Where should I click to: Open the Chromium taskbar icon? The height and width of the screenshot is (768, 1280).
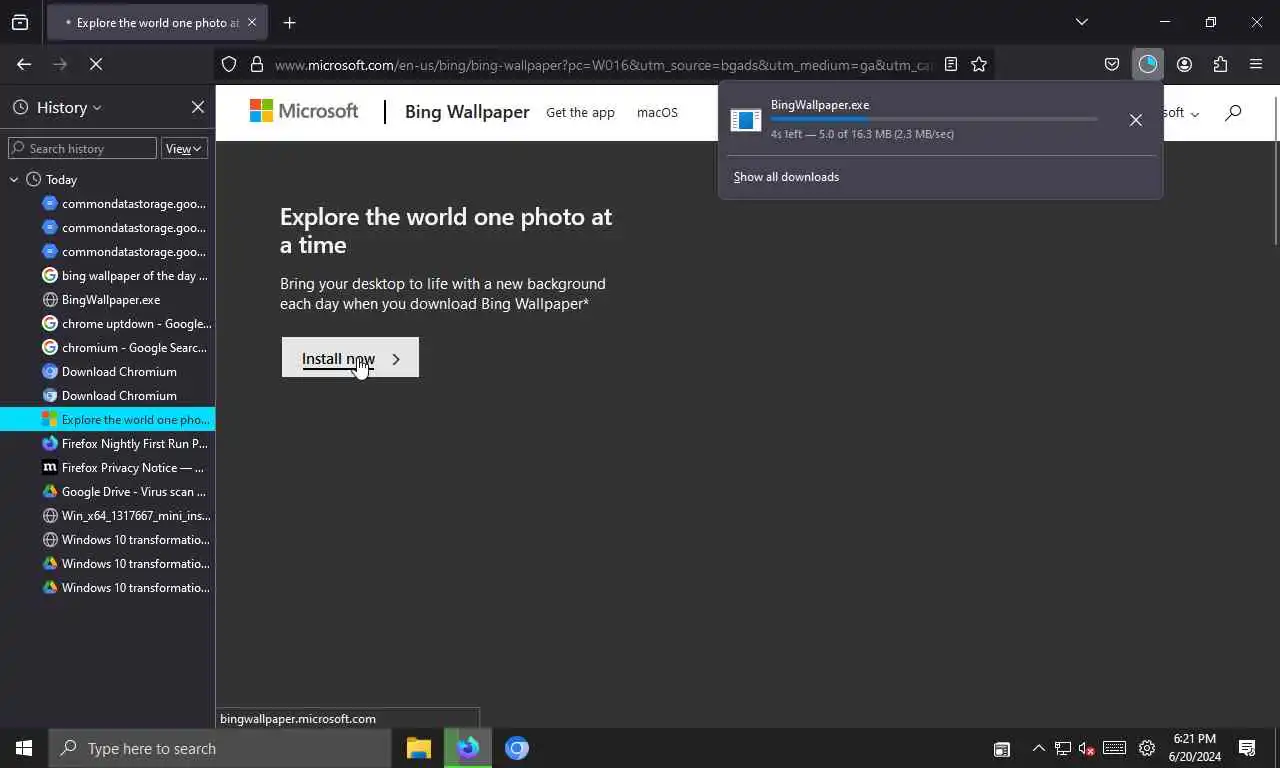517,748
